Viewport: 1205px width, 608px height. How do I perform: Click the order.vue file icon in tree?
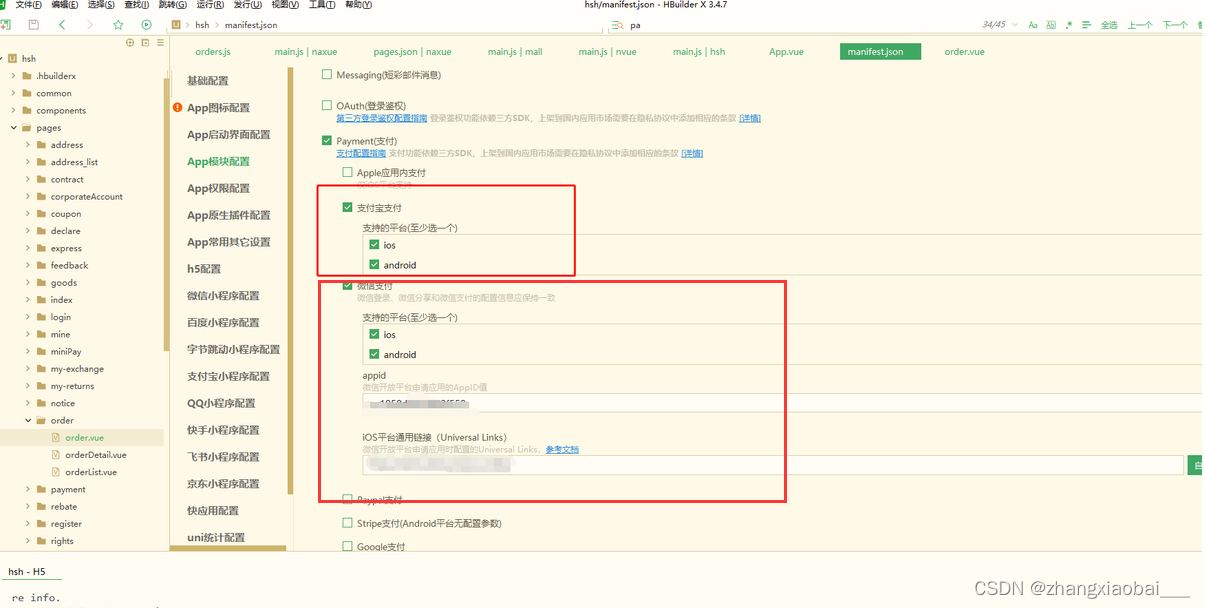[x=56, y=438]
